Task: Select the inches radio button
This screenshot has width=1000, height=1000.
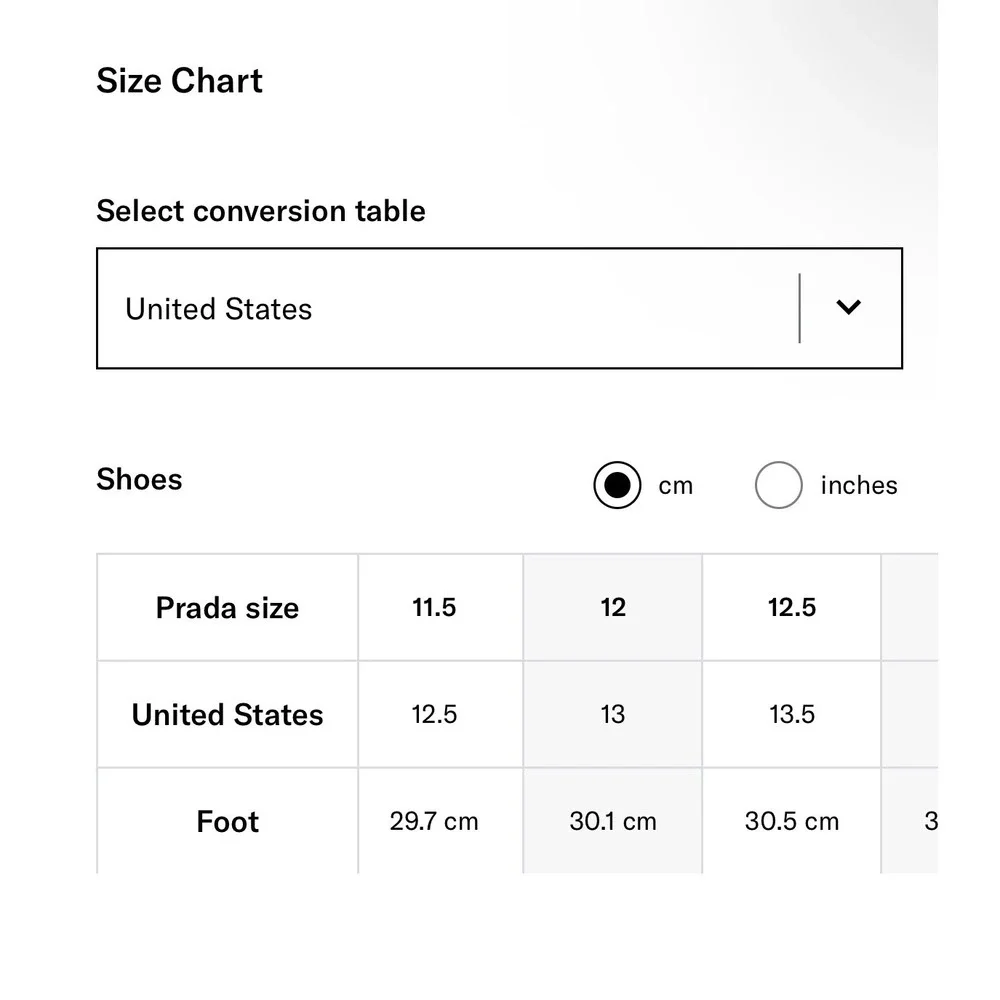Action: [x=778, y=486]
